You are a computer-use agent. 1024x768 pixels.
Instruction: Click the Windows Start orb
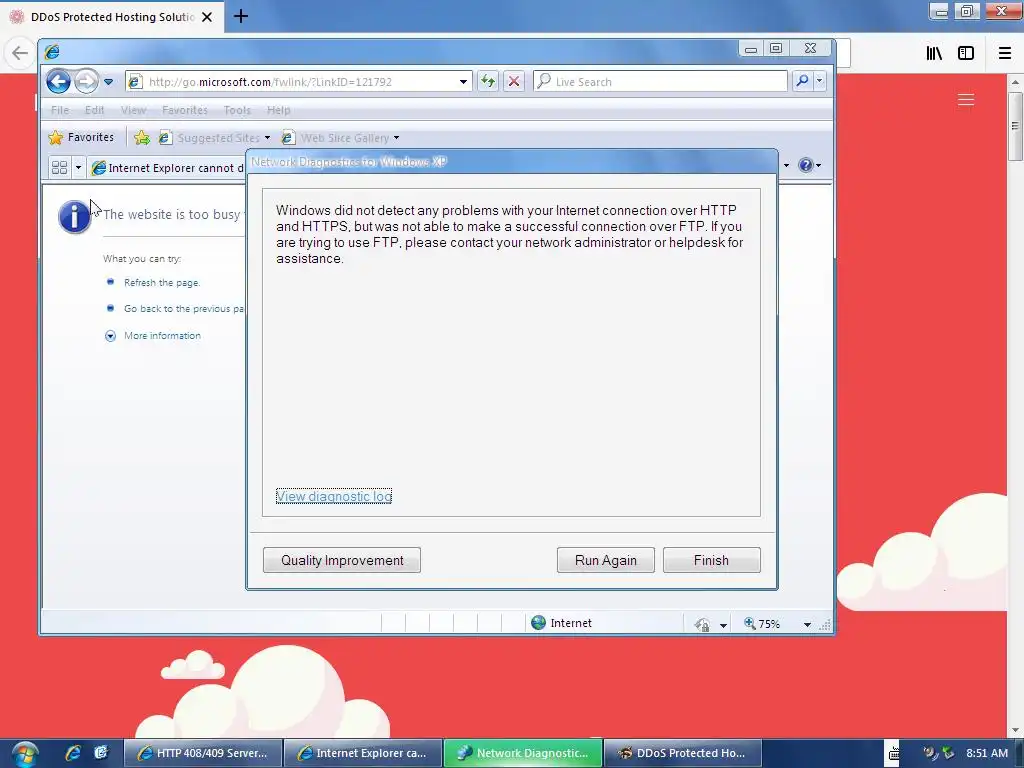tap(24, 754)
